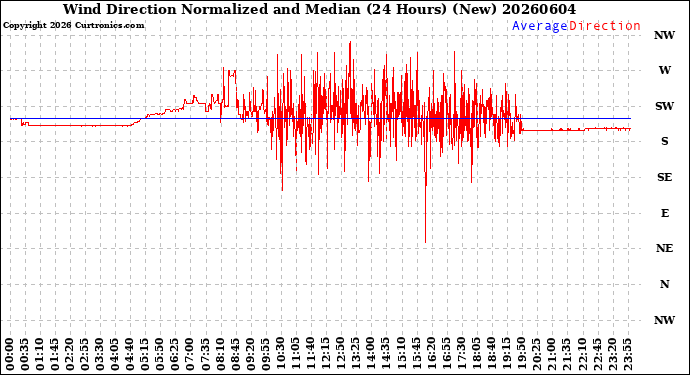Click the 01:10 time axis label
Viewport: 690px width, 375px height.
[40, 355]
